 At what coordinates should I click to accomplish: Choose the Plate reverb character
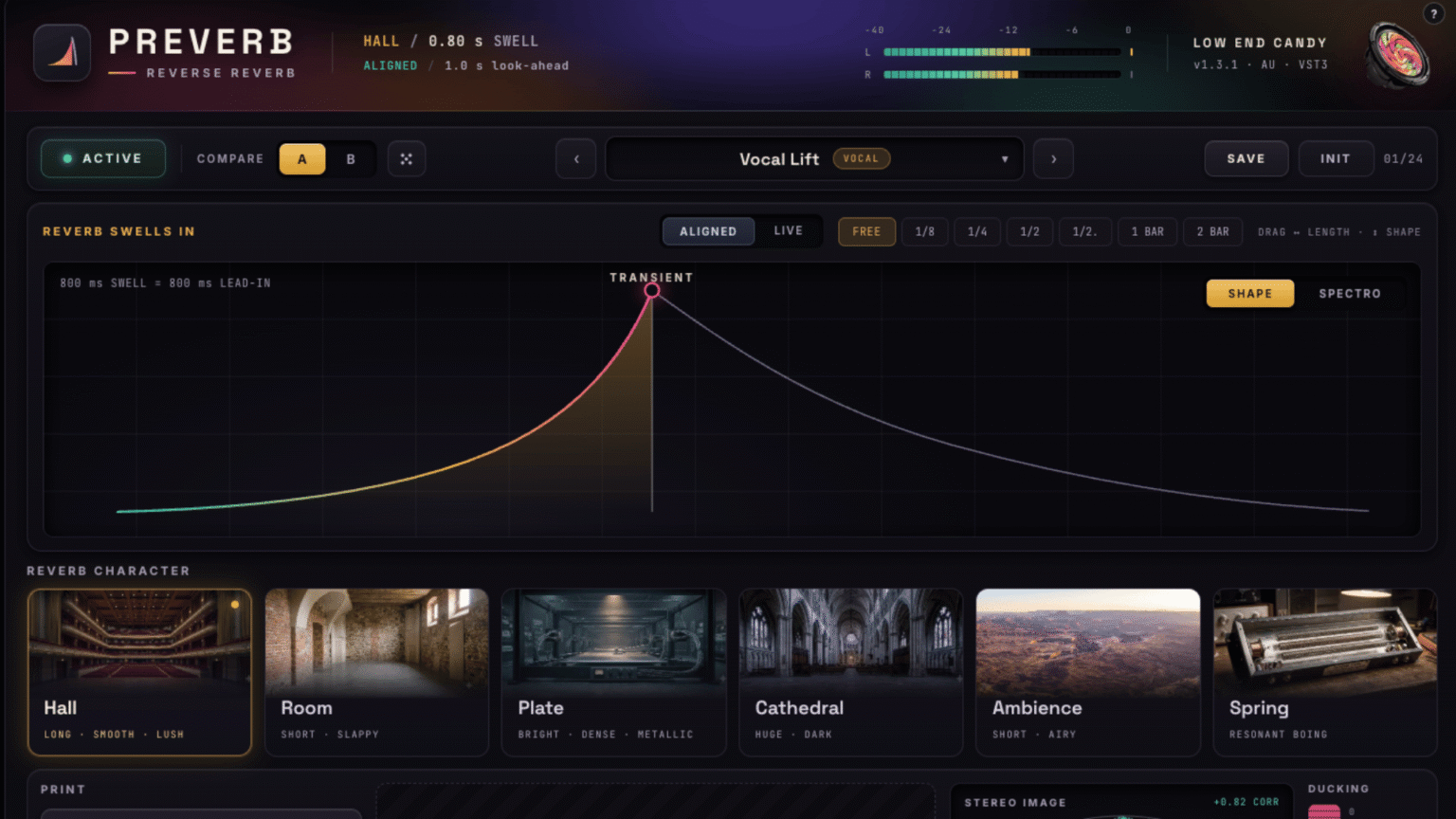pyautogui.click(x=614, y=672)
